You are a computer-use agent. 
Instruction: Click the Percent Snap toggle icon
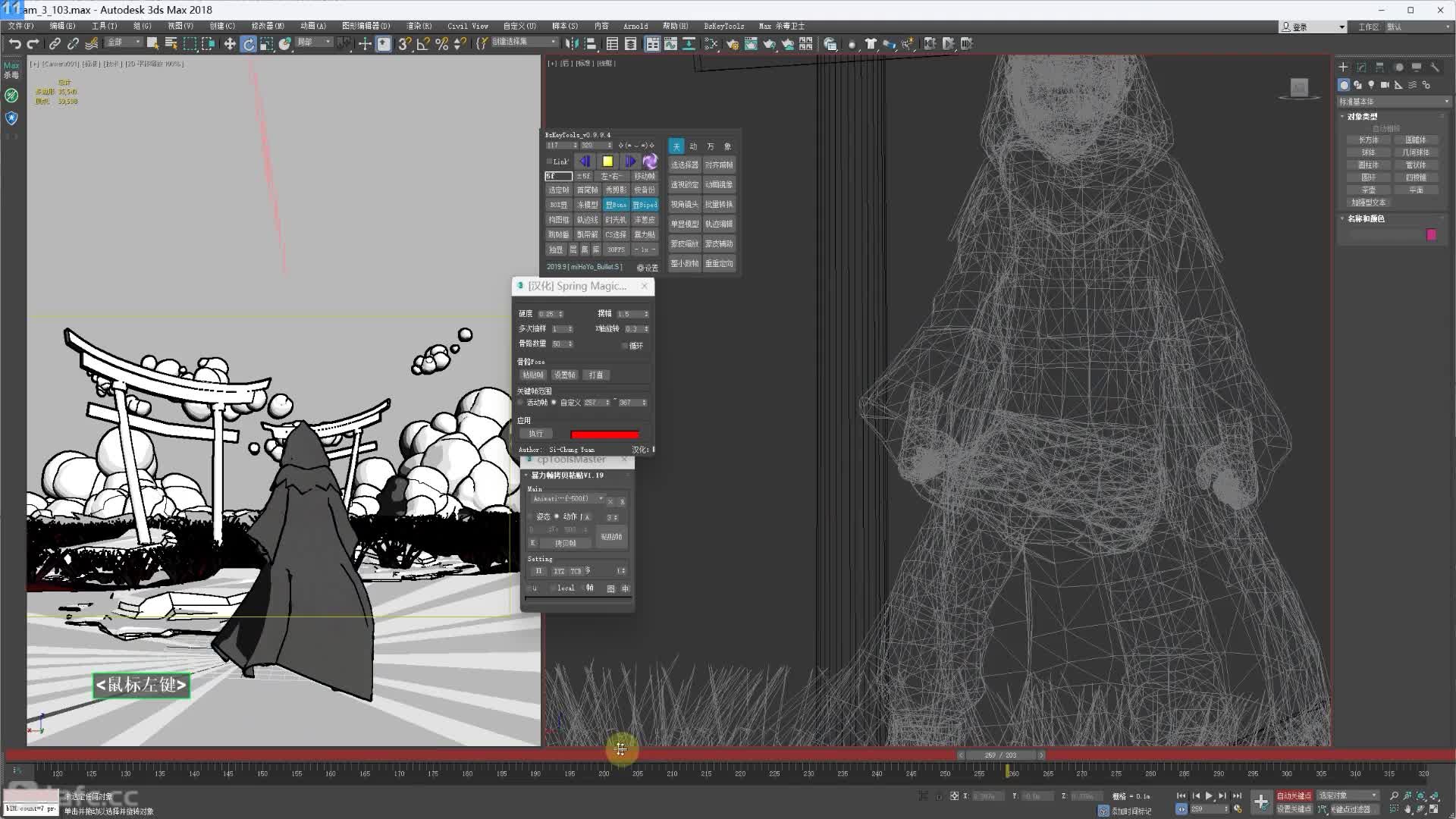(x=441, y=44)
